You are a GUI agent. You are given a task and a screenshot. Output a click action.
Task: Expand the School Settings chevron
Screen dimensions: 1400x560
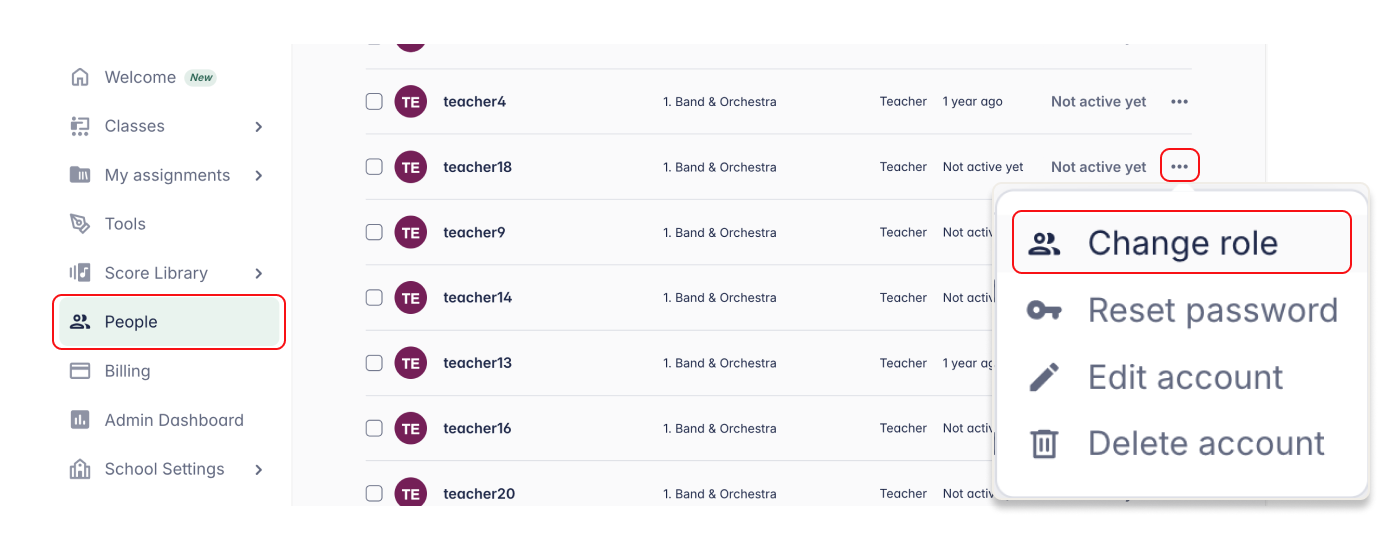pos(259,469)
